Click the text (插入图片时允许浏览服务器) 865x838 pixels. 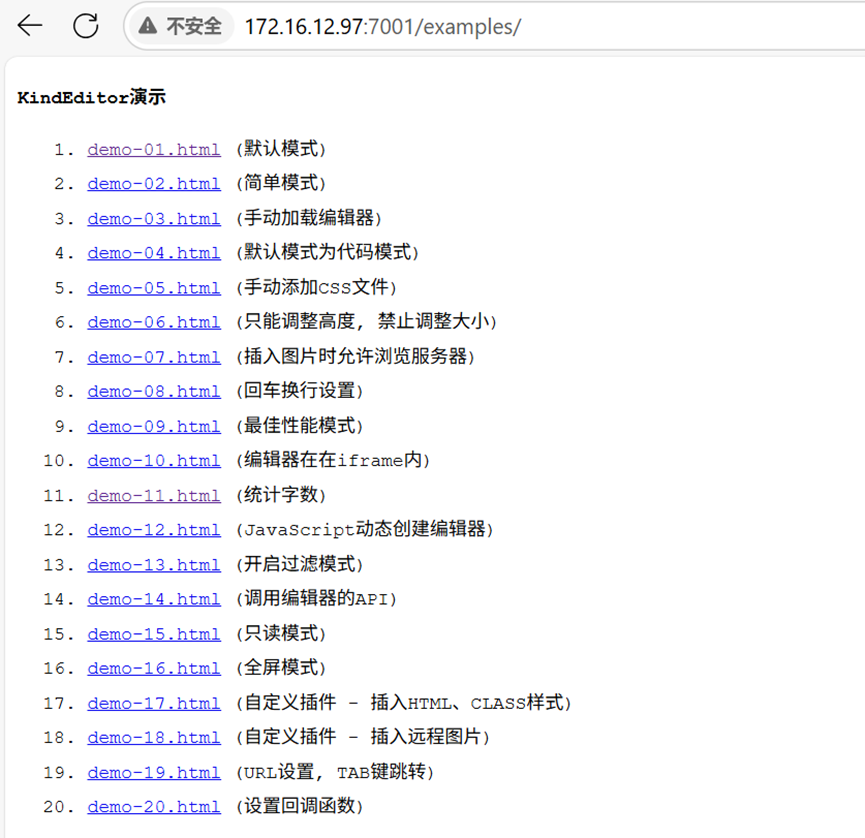355,357
